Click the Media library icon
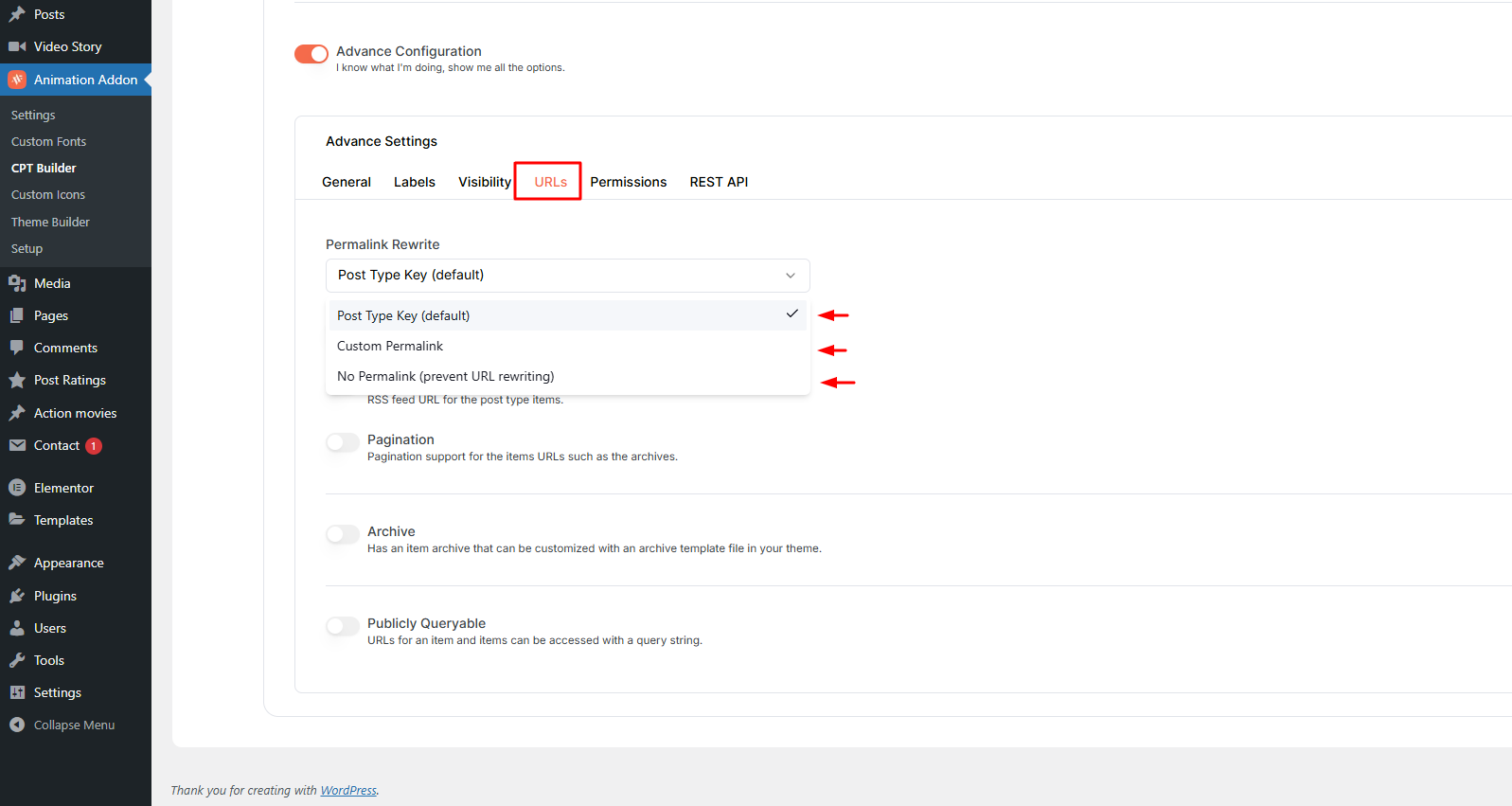Screen dimensions: 1512x806 (x=17, y=283)
